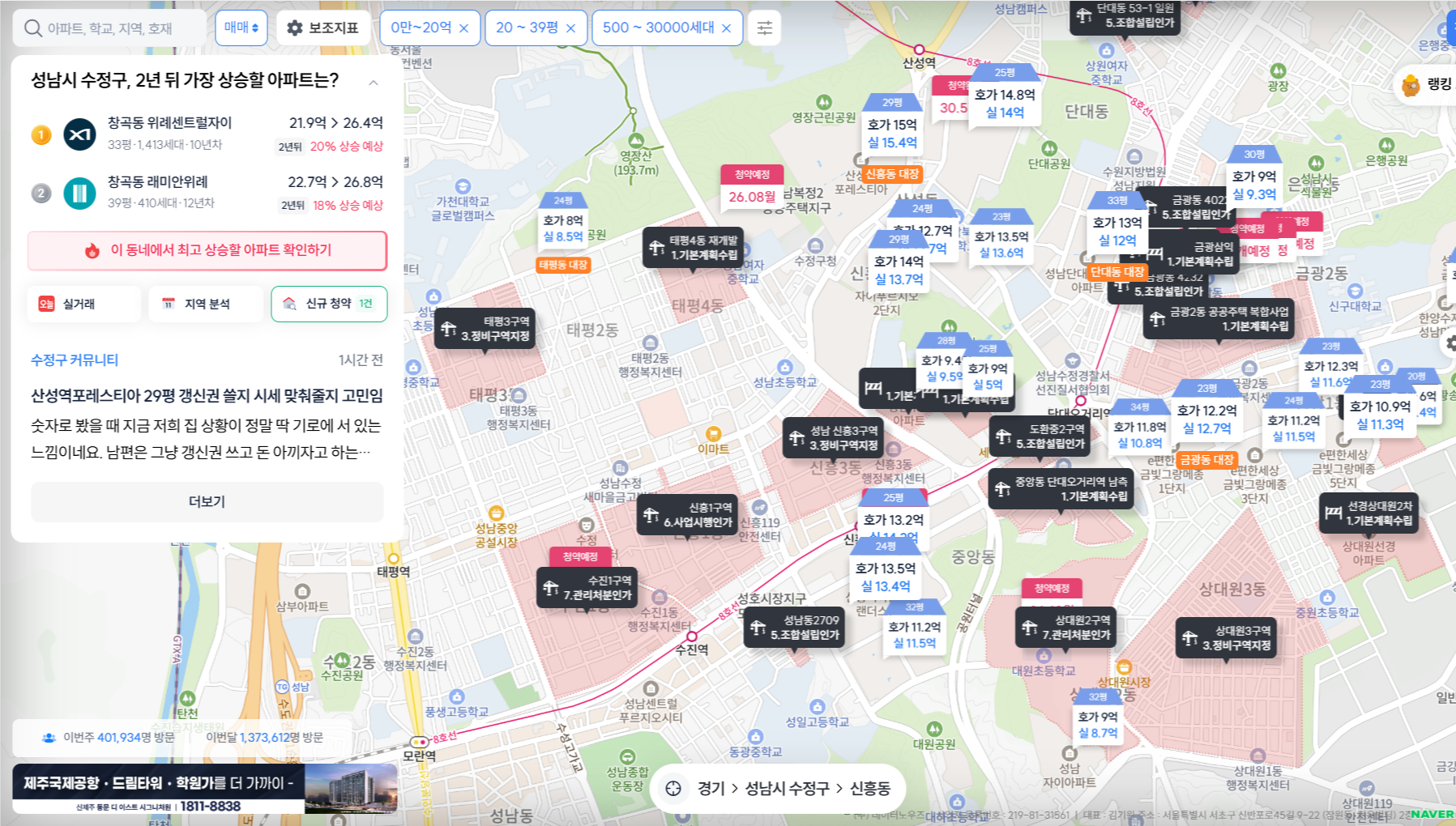Select the 32평 호가 9억 실 8.7억 marker
This screenshot has height=826, width=1456.
tap(1098, 717)
